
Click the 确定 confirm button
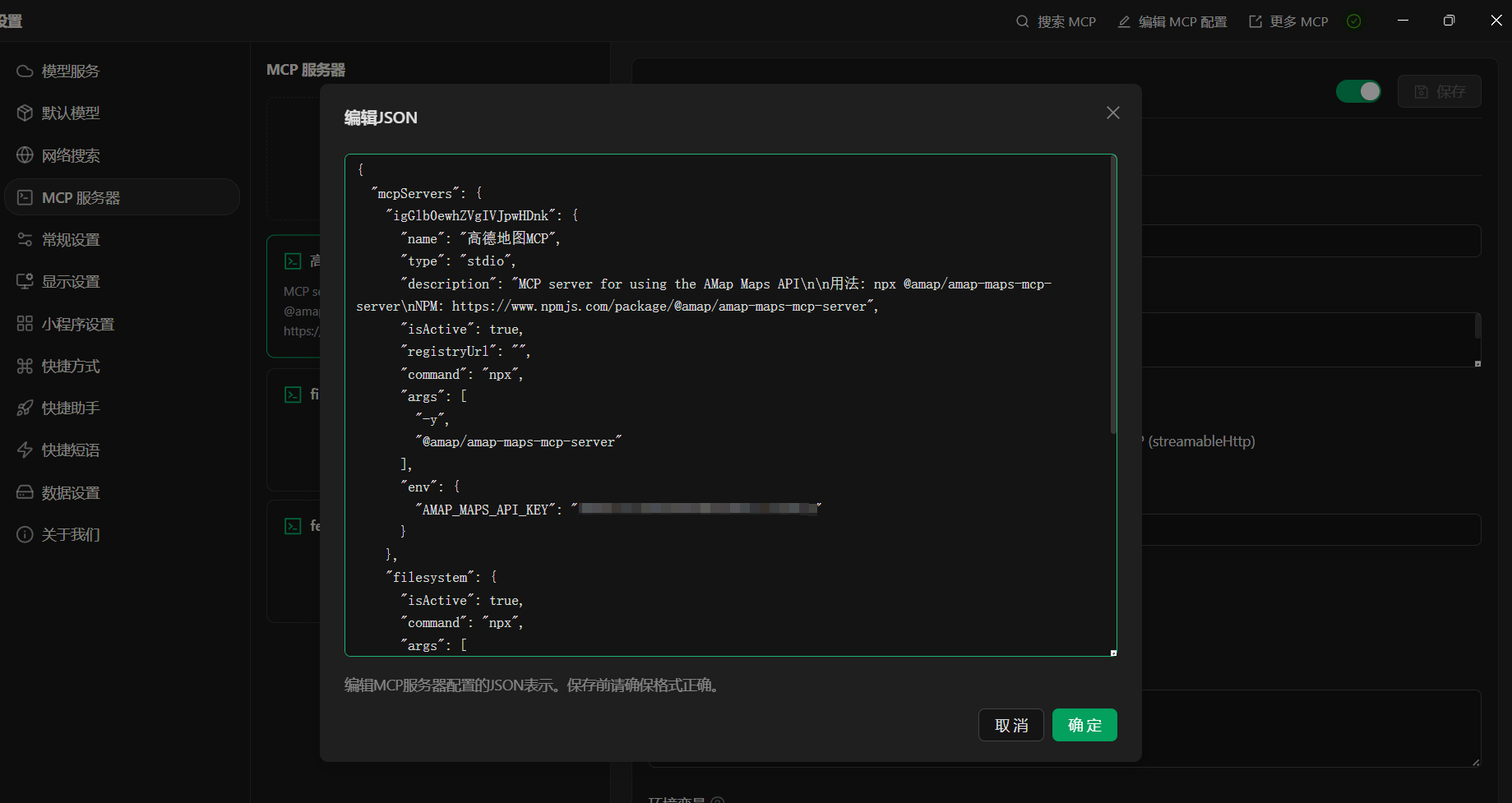tap(1084, 725)
